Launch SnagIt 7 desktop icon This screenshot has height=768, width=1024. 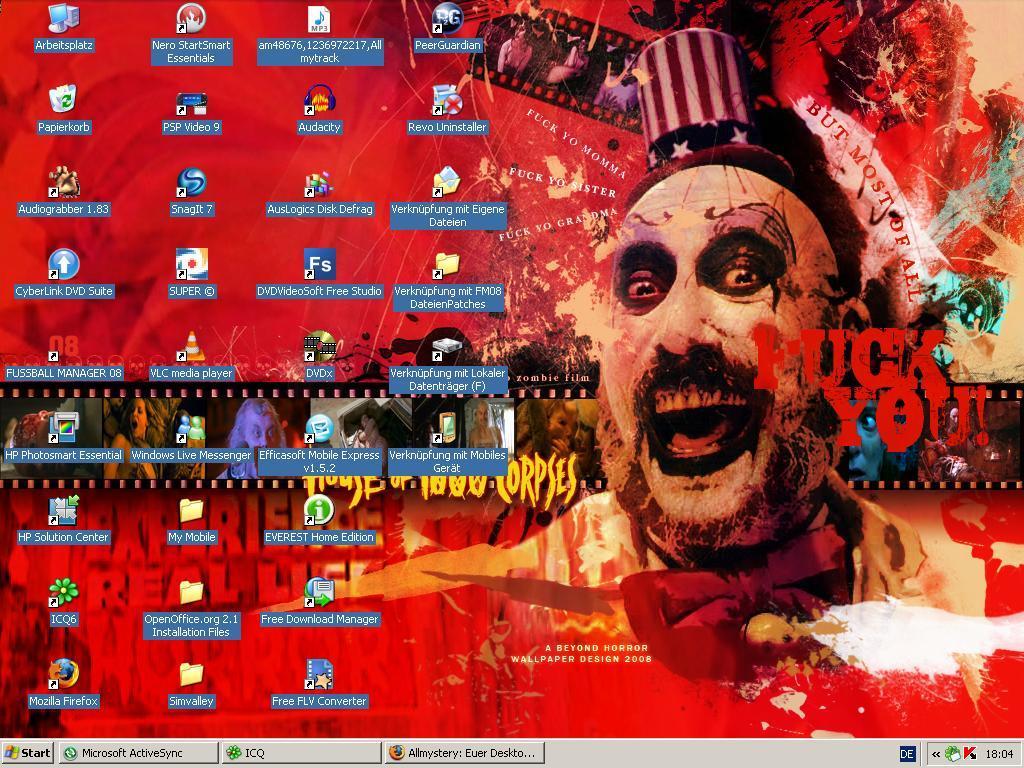tap(191, 183)
